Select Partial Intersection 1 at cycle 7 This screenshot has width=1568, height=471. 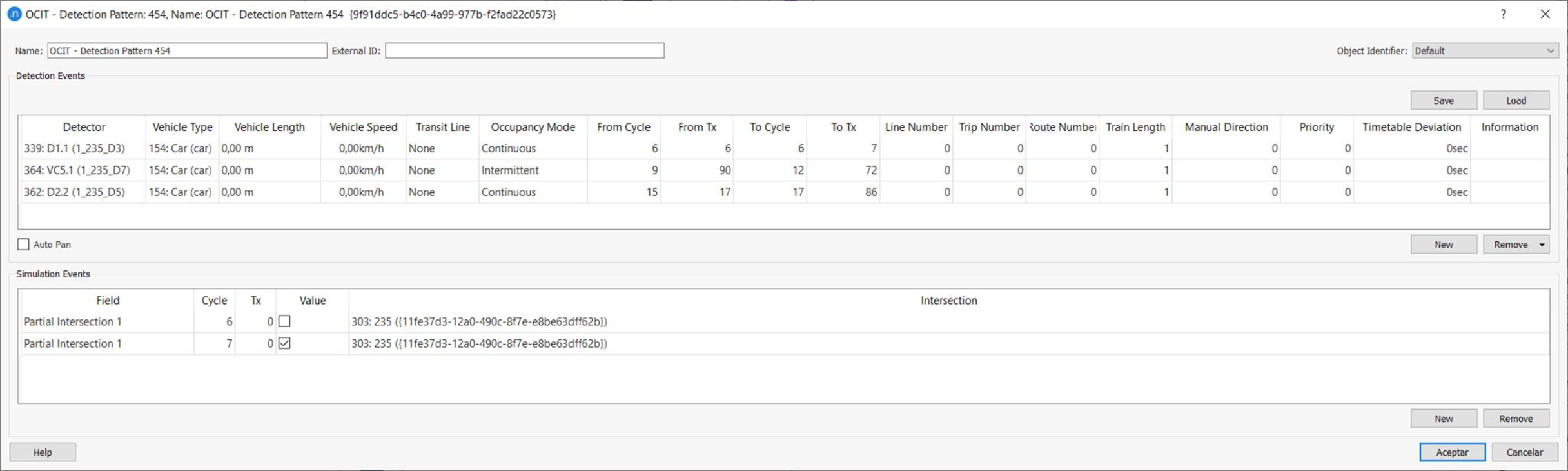click(108, 343)
